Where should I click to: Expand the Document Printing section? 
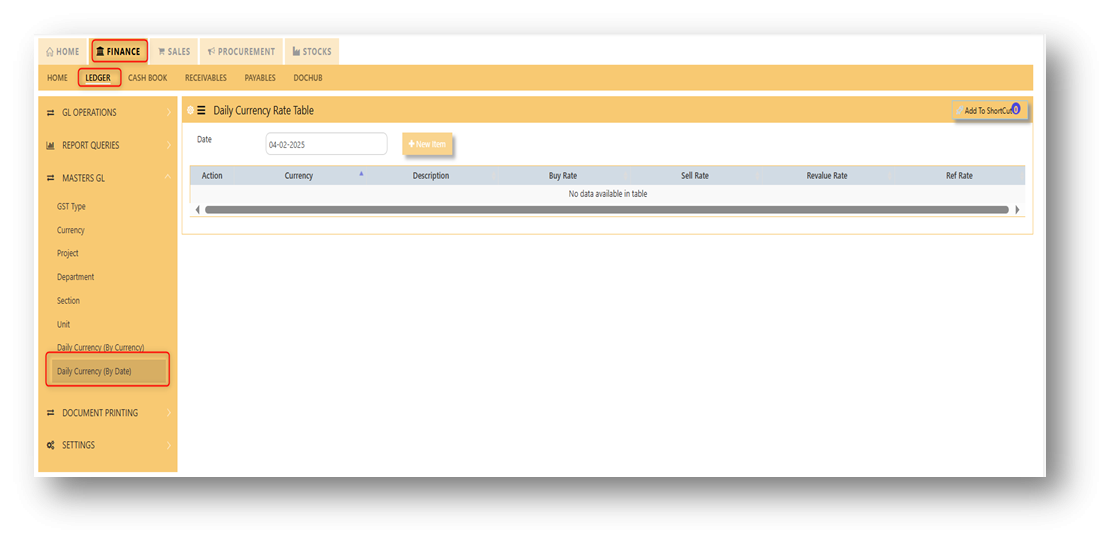pyautogui.click(x=107, y=413)
